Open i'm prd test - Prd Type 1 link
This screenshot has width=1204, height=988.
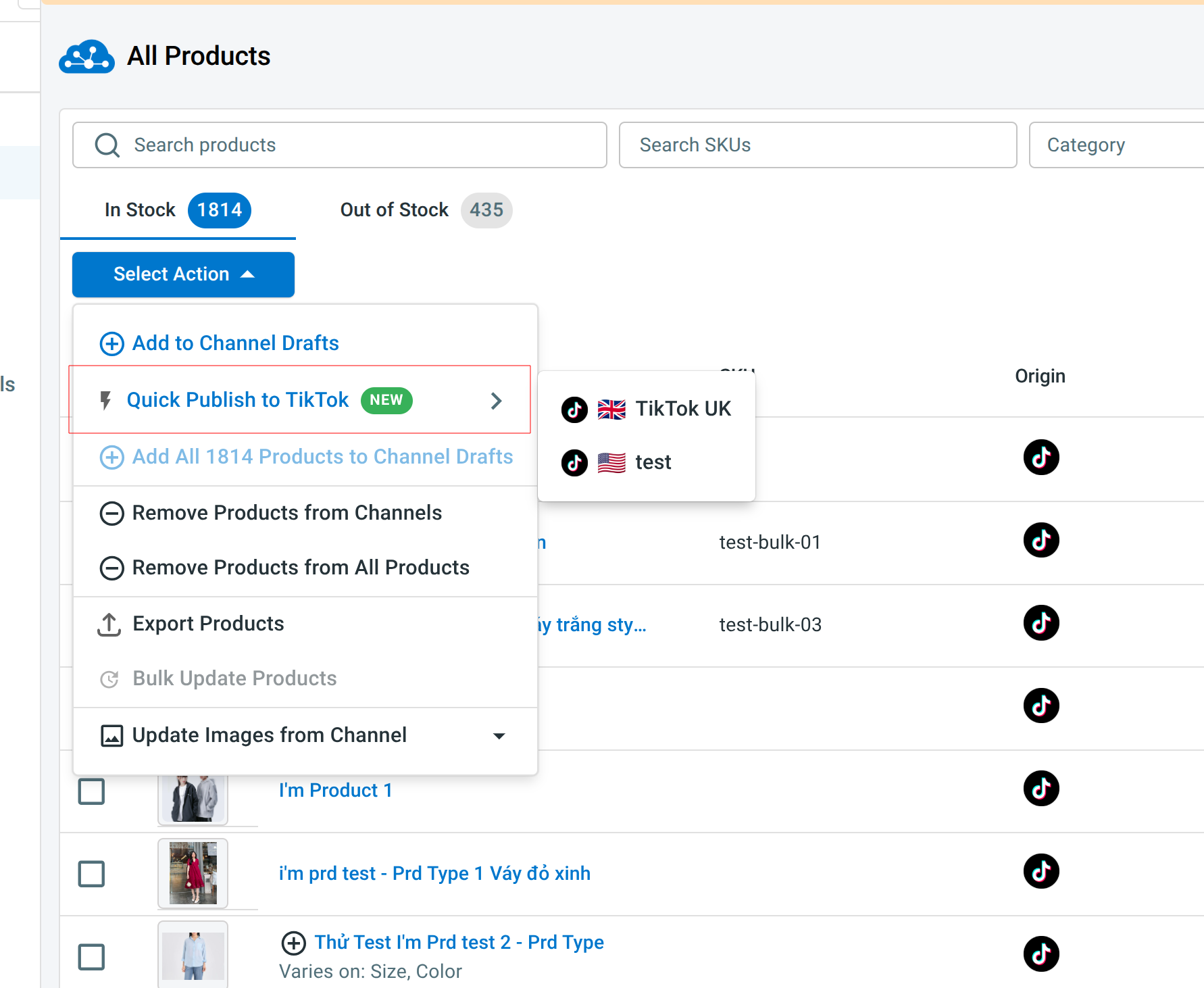434,874
